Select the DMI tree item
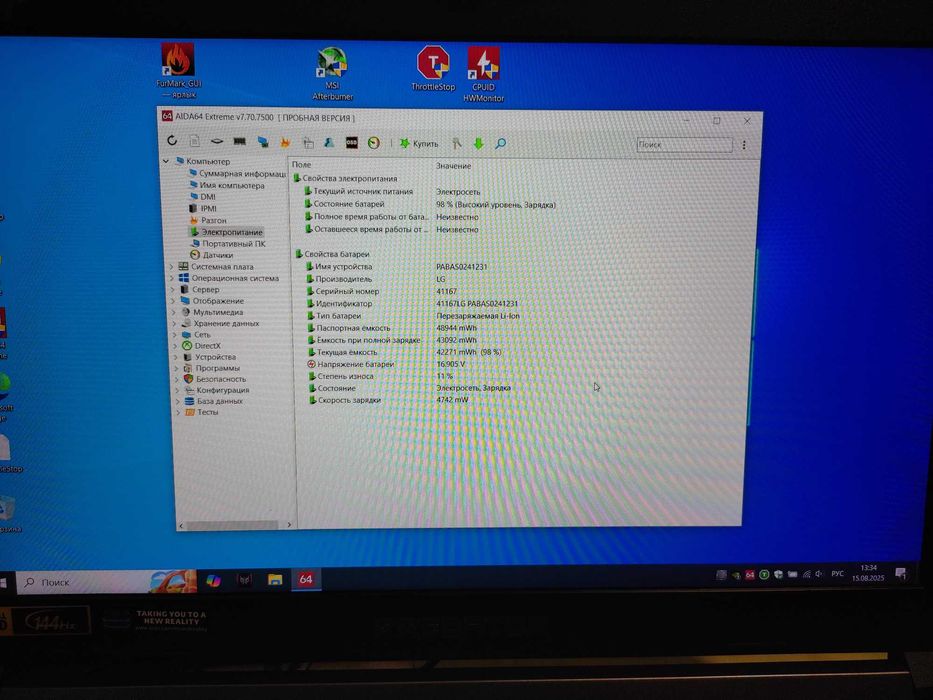 203,196
